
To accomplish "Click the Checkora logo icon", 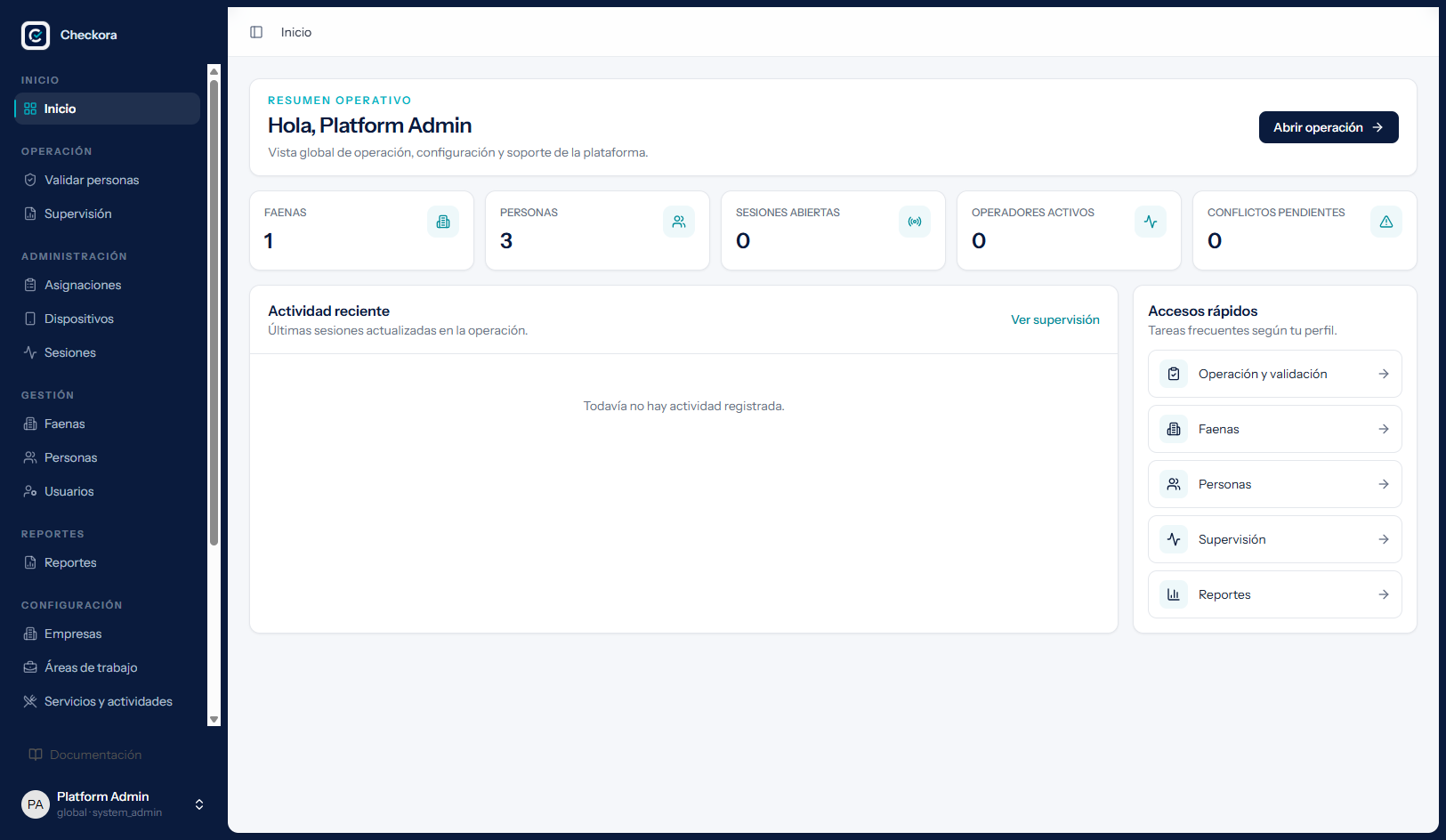I will pos(36,36).
